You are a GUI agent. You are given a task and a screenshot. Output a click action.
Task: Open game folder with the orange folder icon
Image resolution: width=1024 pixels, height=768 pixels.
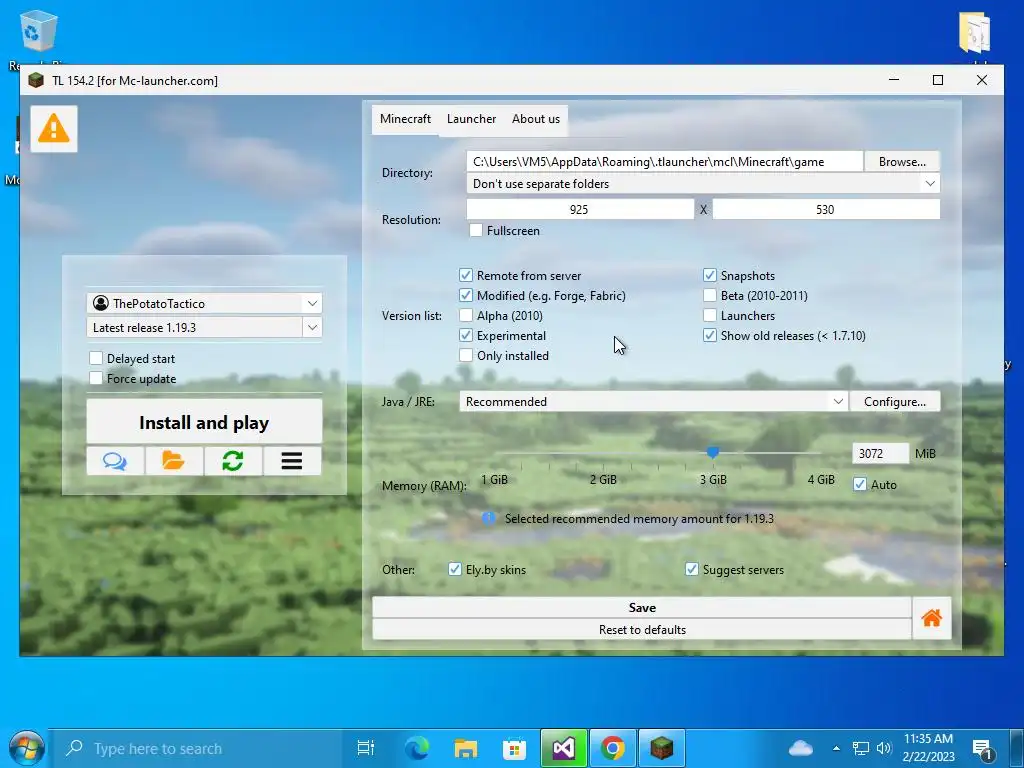click(x=174, y=461)
